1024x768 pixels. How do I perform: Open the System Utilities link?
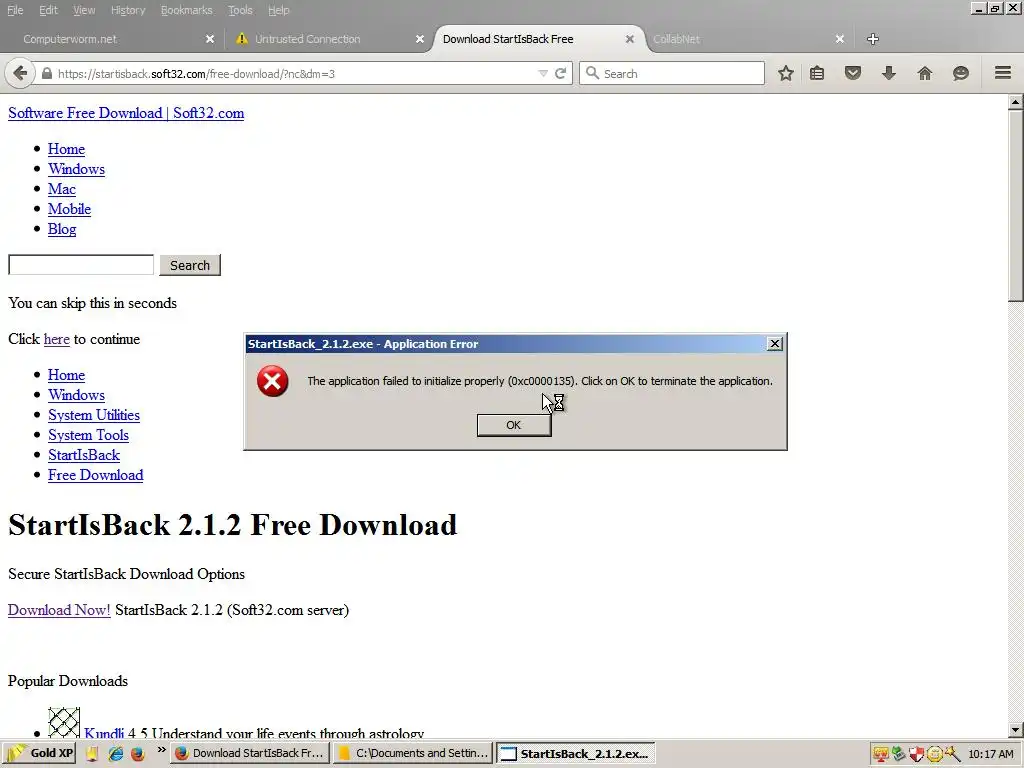(x=94, y=415)
